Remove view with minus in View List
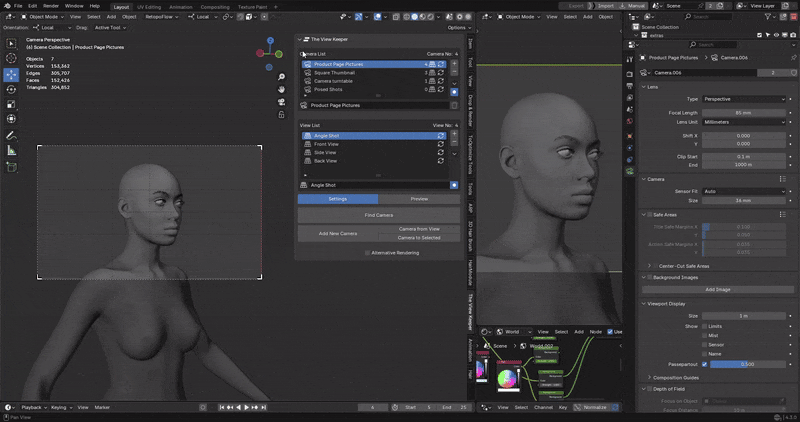 pyautogui.click(x=454, y=142)
